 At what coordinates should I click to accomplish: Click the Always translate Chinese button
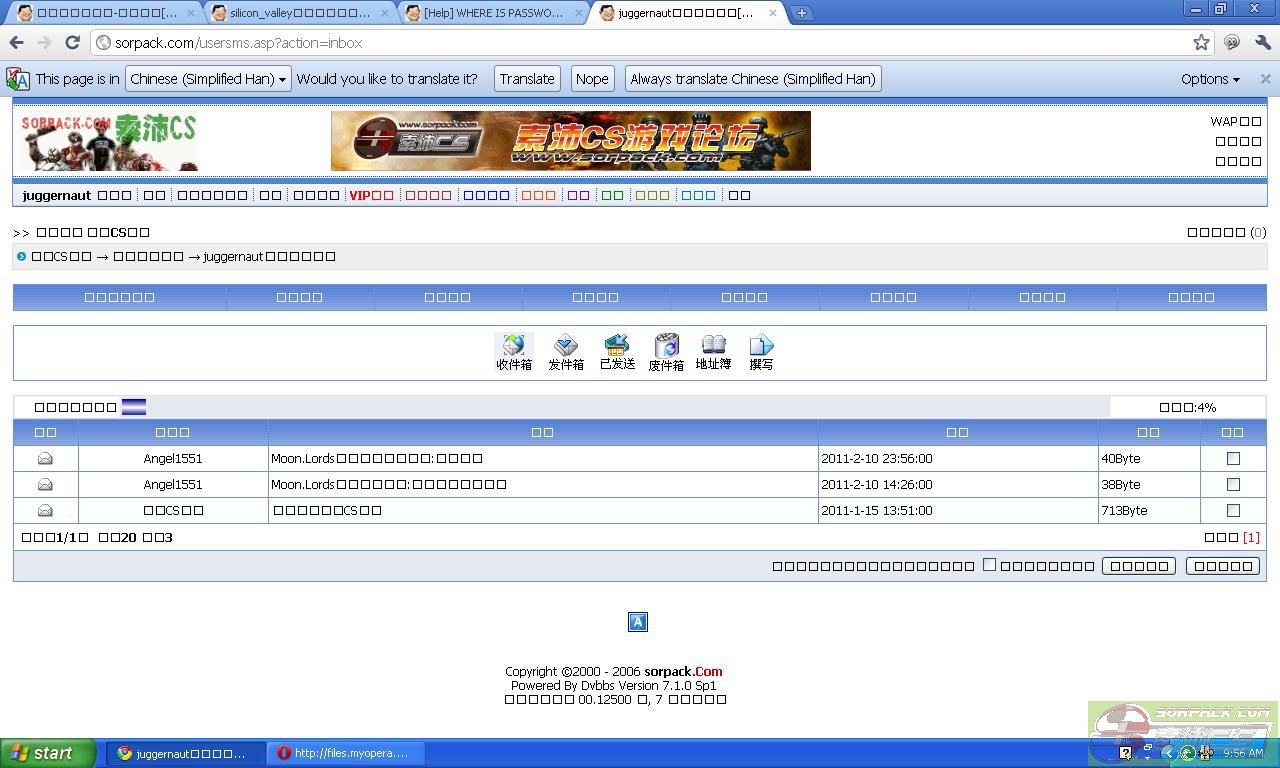pyautogui.click(x=752, y=79)
